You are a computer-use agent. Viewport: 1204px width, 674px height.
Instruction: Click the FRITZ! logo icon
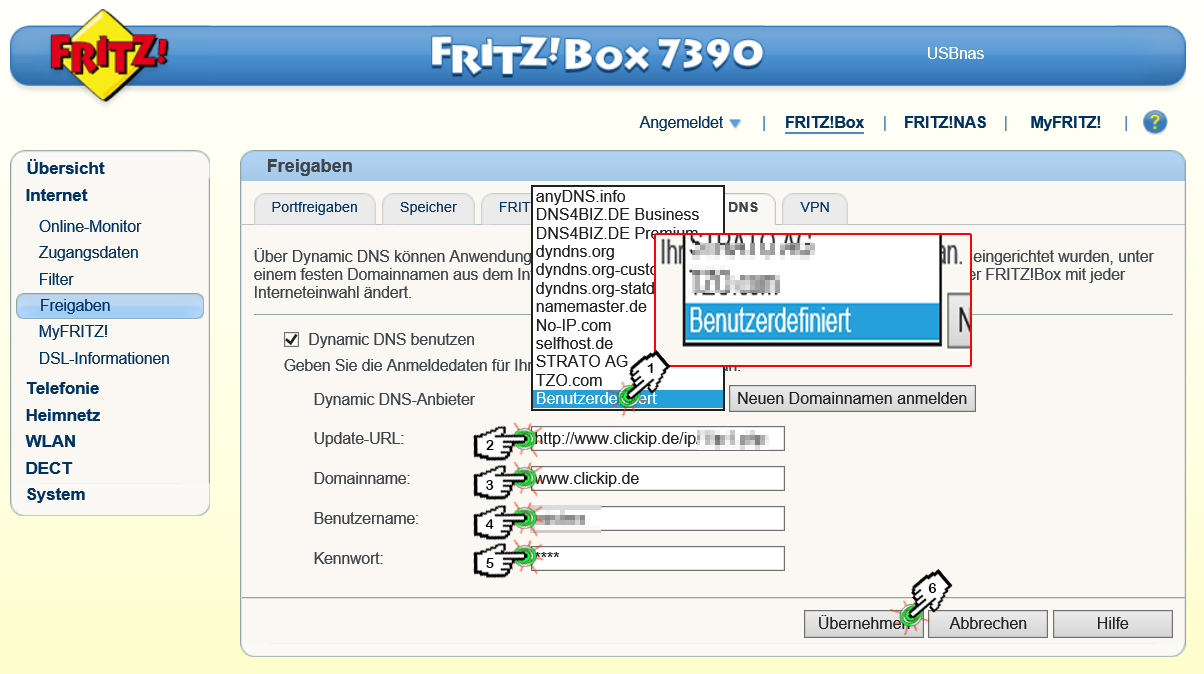coord(108,55)
